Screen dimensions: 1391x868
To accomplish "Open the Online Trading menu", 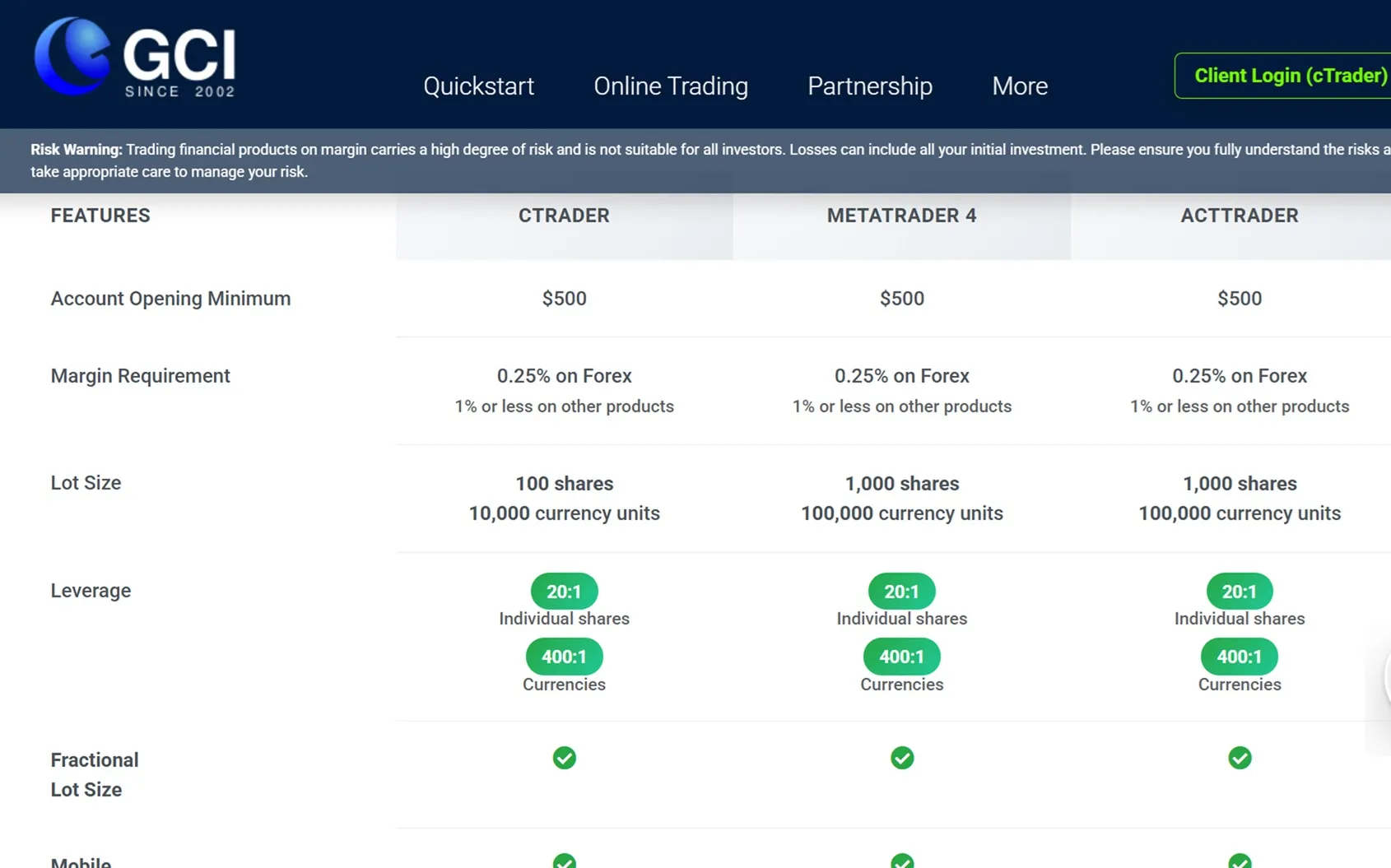I will click(671, 86).
